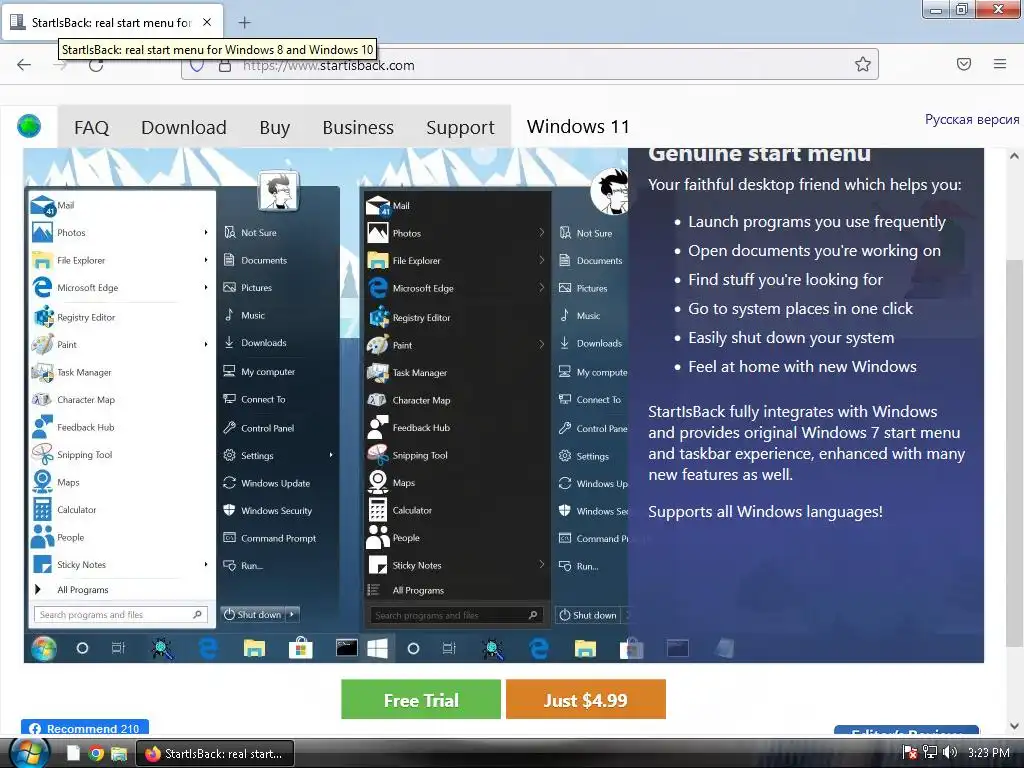Expand Sticky Notes arrow in light menu

pyautogui.click(x=206, y=564)
